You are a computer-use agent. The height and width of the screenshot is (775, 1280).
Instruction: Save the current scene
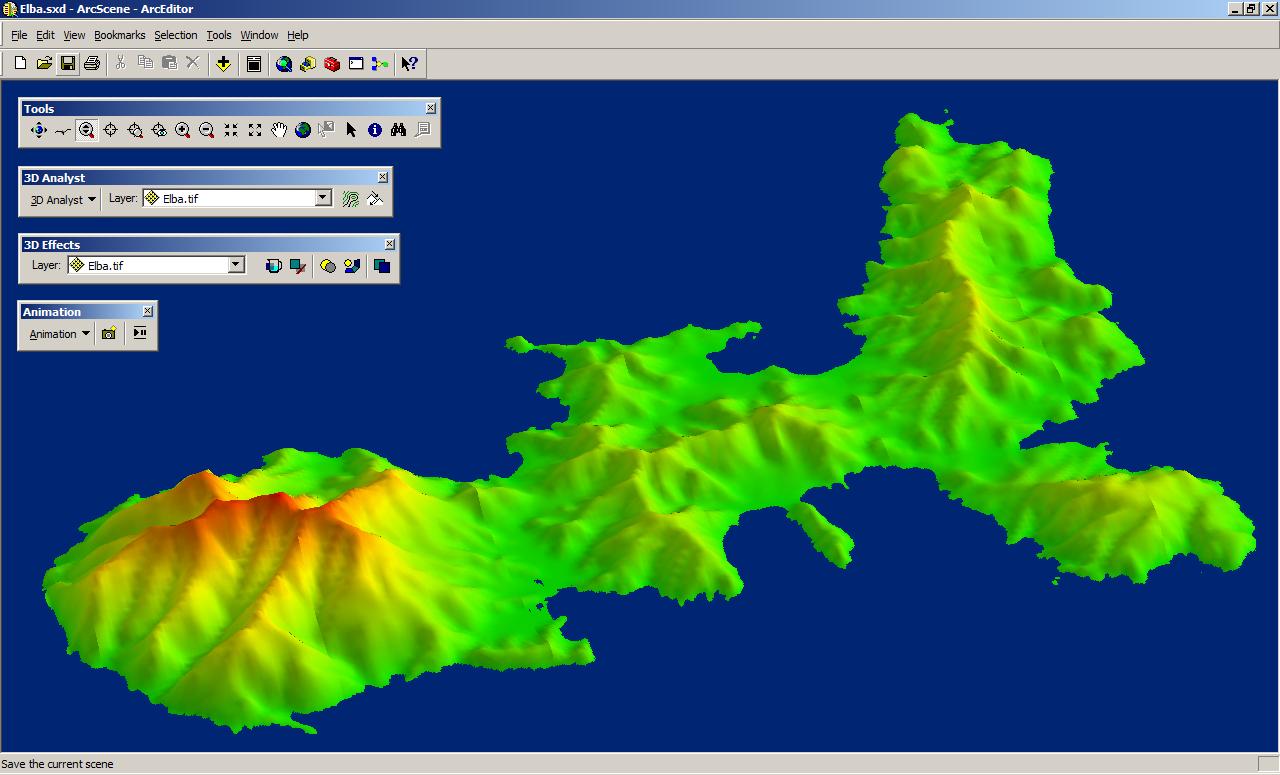pyautogui.click(x=68, y=64)
